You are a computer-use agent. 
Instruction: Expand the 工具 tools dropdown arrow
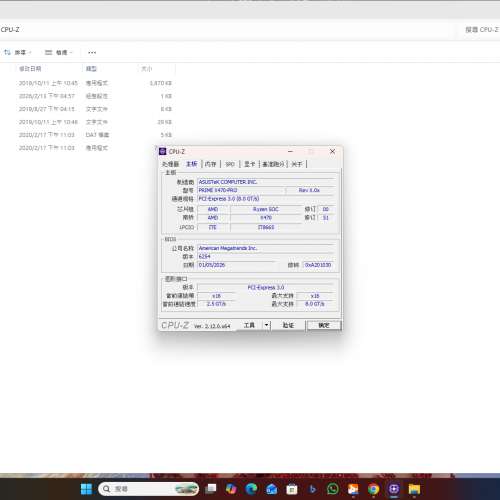[267, 325]
